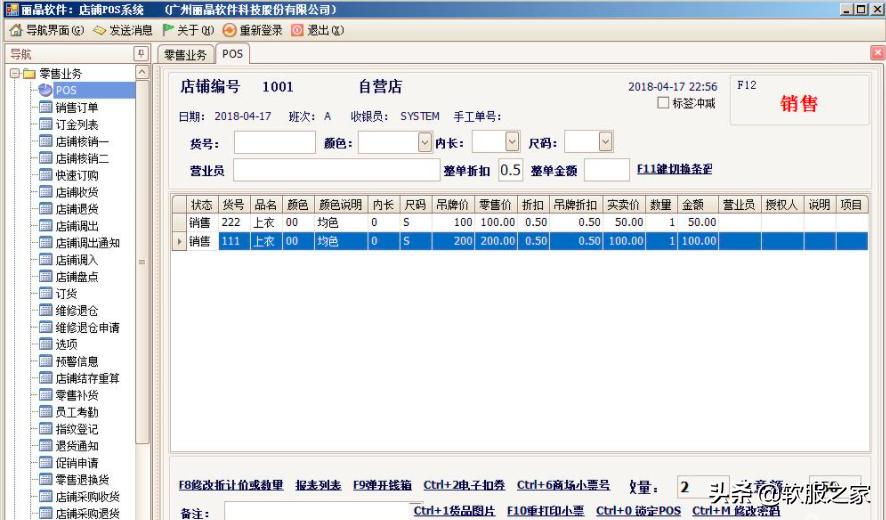Click the 货号 input field
This screenshot has height=520, width=886.
(x=275, y=142)
